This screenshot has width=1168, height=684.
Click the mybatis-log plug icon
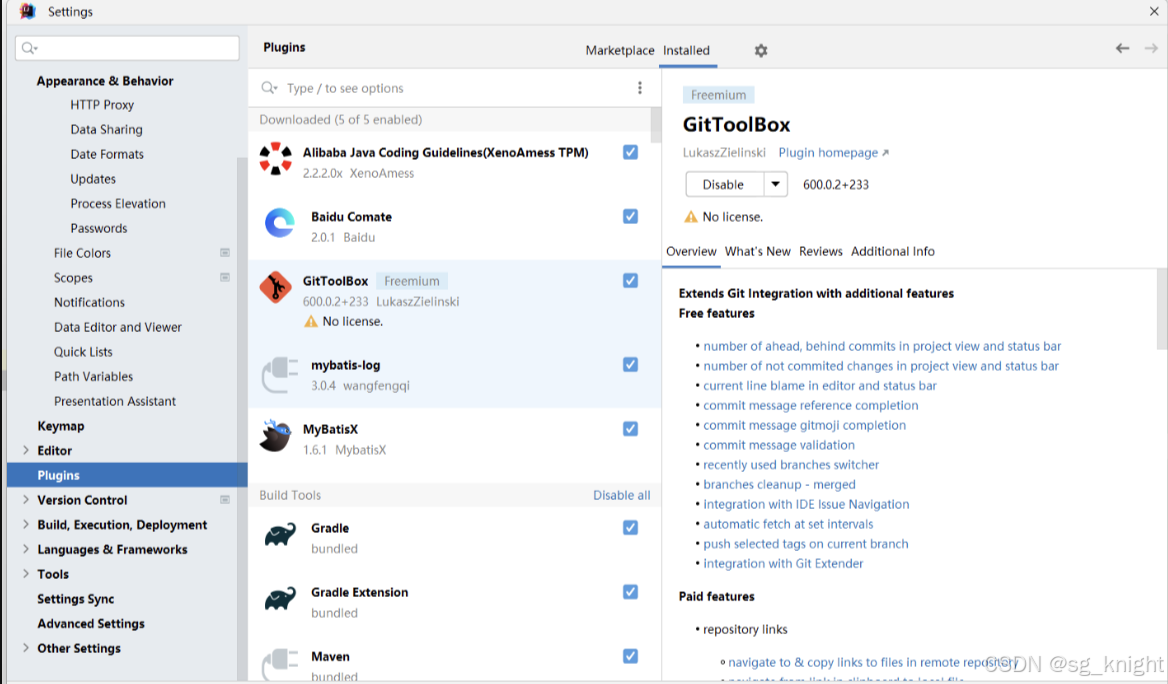point(280,374)
